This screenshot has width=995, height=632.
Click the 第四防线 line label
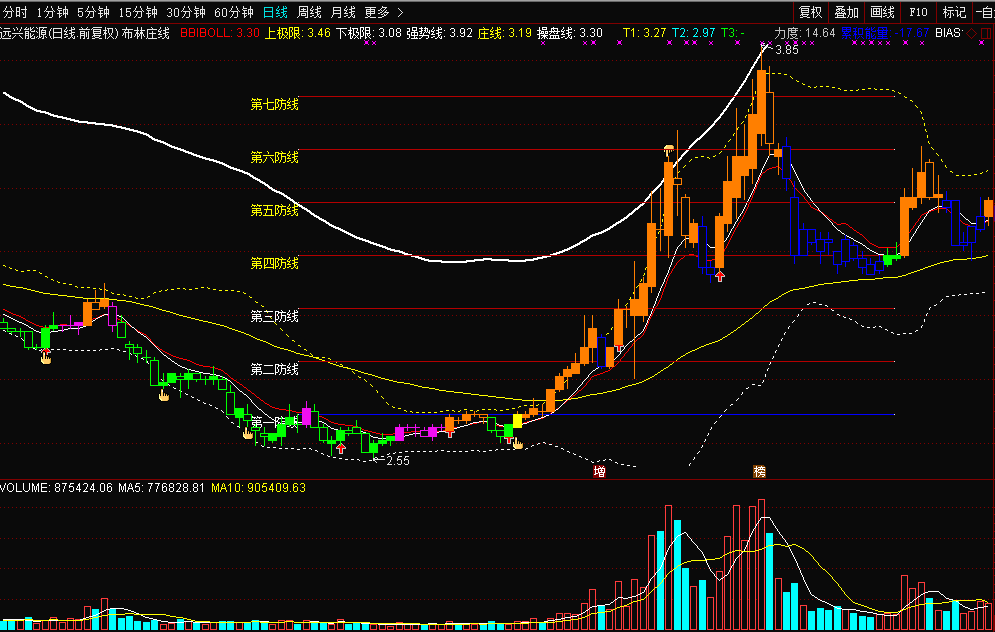[x=274, y=263]
